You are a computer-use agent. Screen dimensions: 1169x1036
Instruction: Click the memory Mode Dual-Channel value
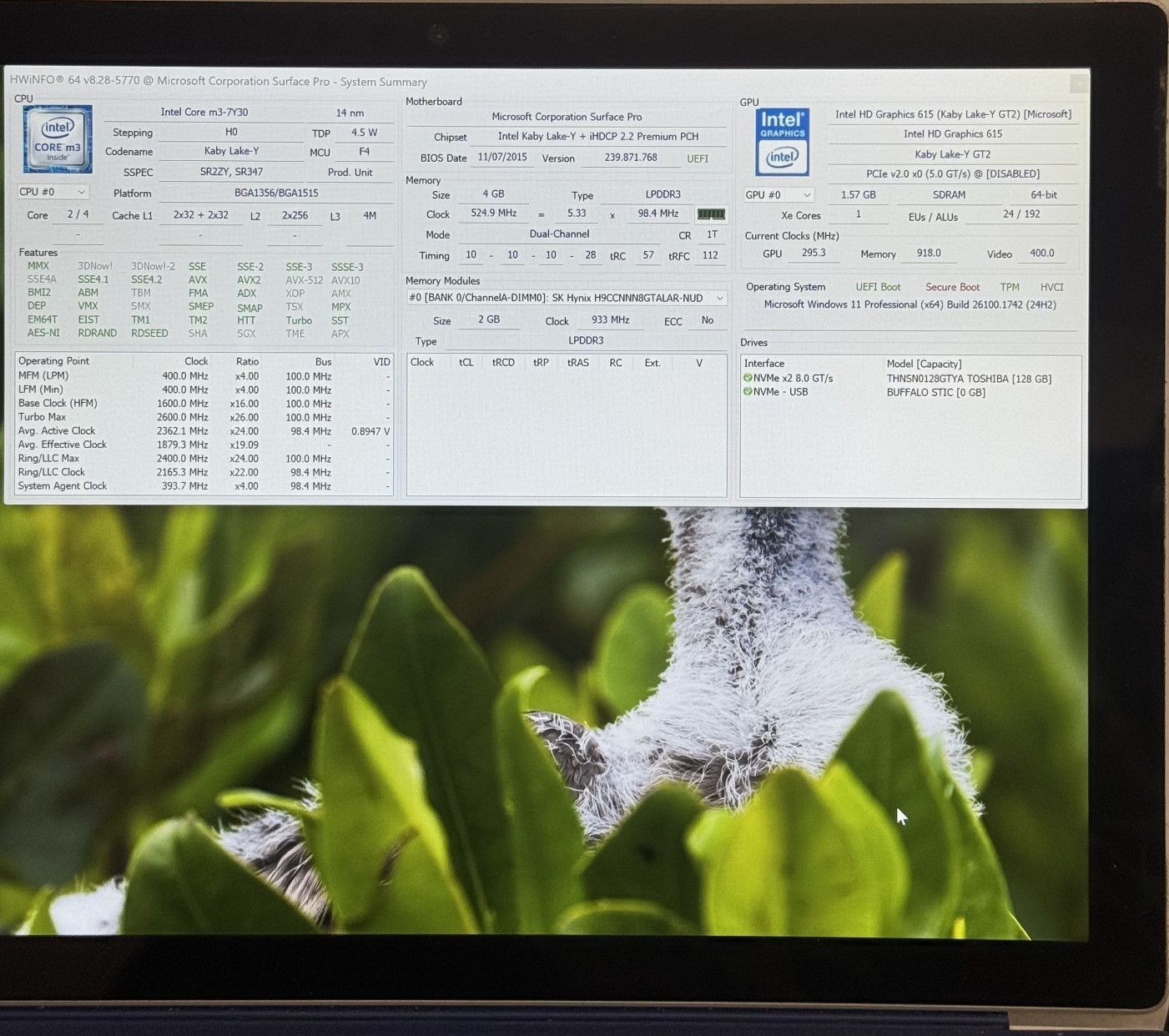559,234
